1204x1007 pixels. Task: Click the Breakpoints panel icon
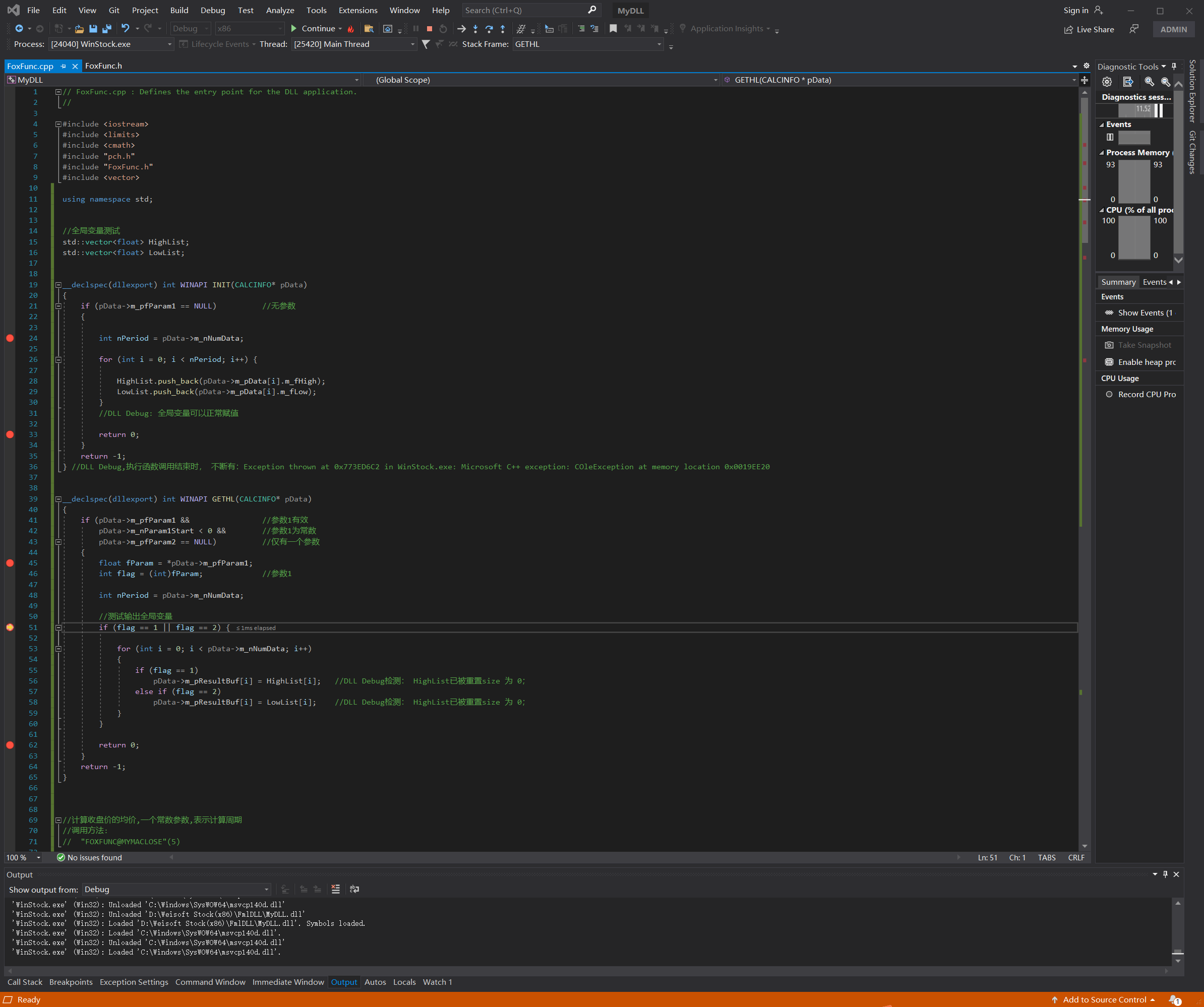[71, 982]
